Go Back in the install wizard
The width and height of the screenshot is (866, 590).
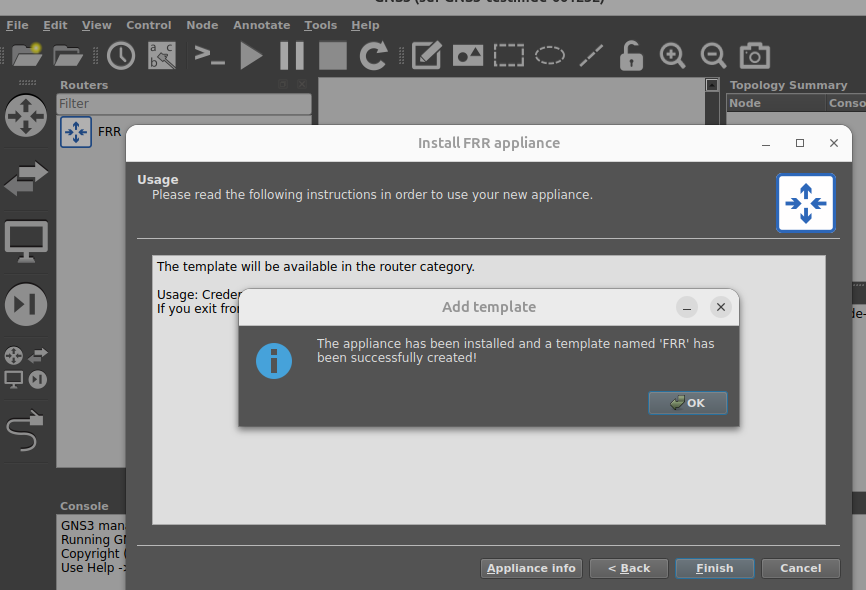click(629, 568)
